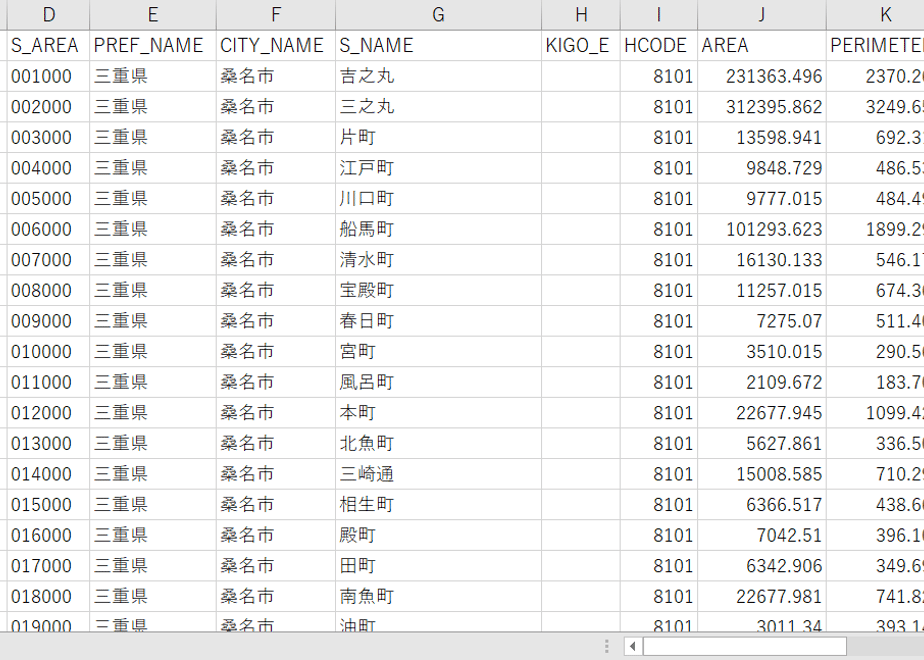The height and width of the screenshot is (660, 924).
Task: Select the AREA header cell
Action: (761, 45)
